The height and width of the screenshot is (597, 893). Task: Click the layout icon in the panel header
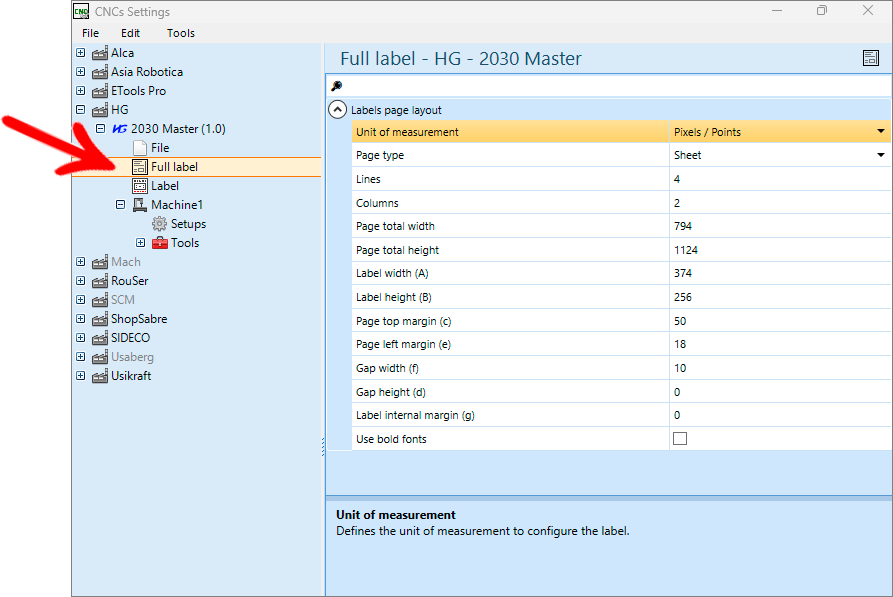[871, 58]
